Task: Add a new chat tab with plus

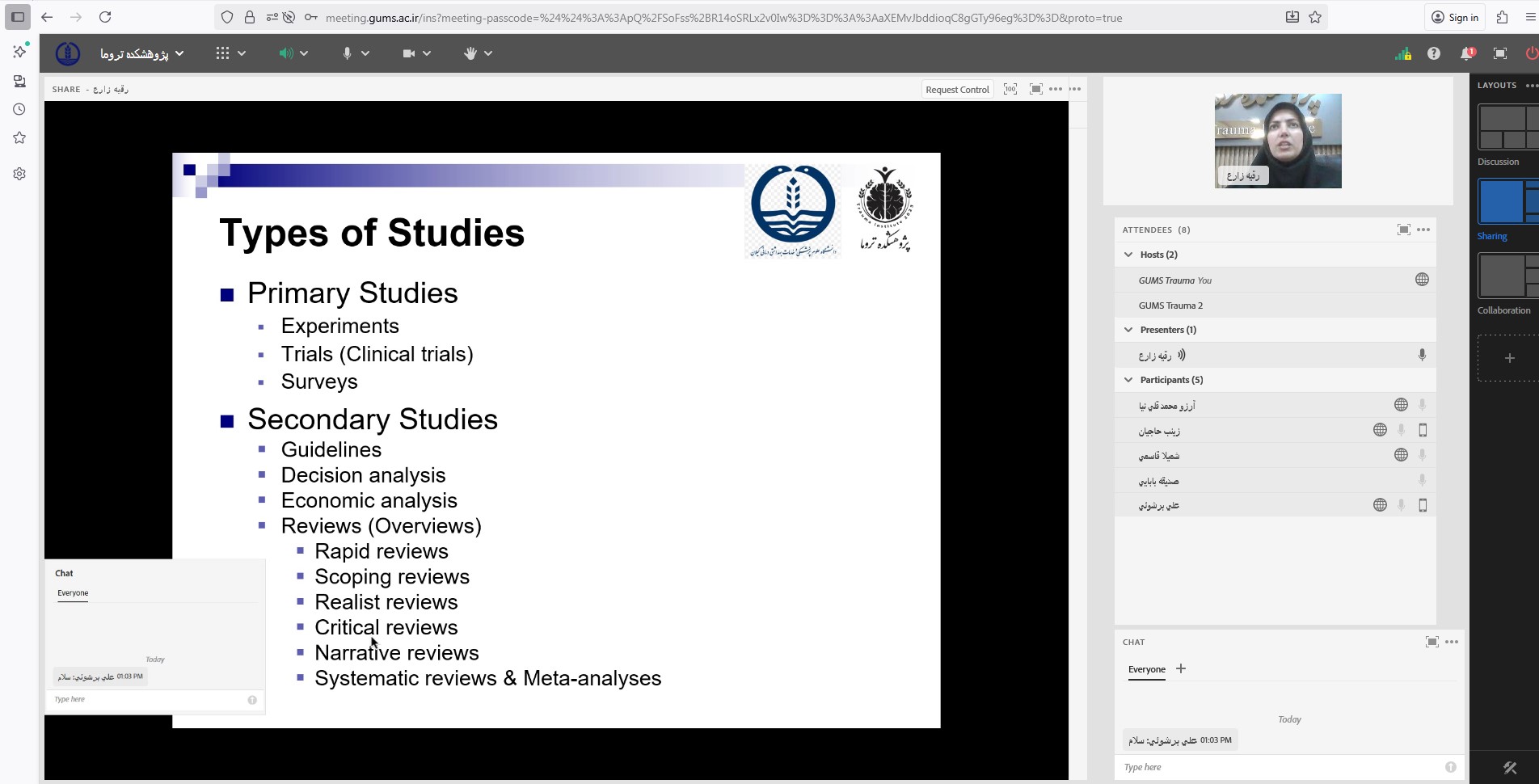Action: (x=1181, y=668)
